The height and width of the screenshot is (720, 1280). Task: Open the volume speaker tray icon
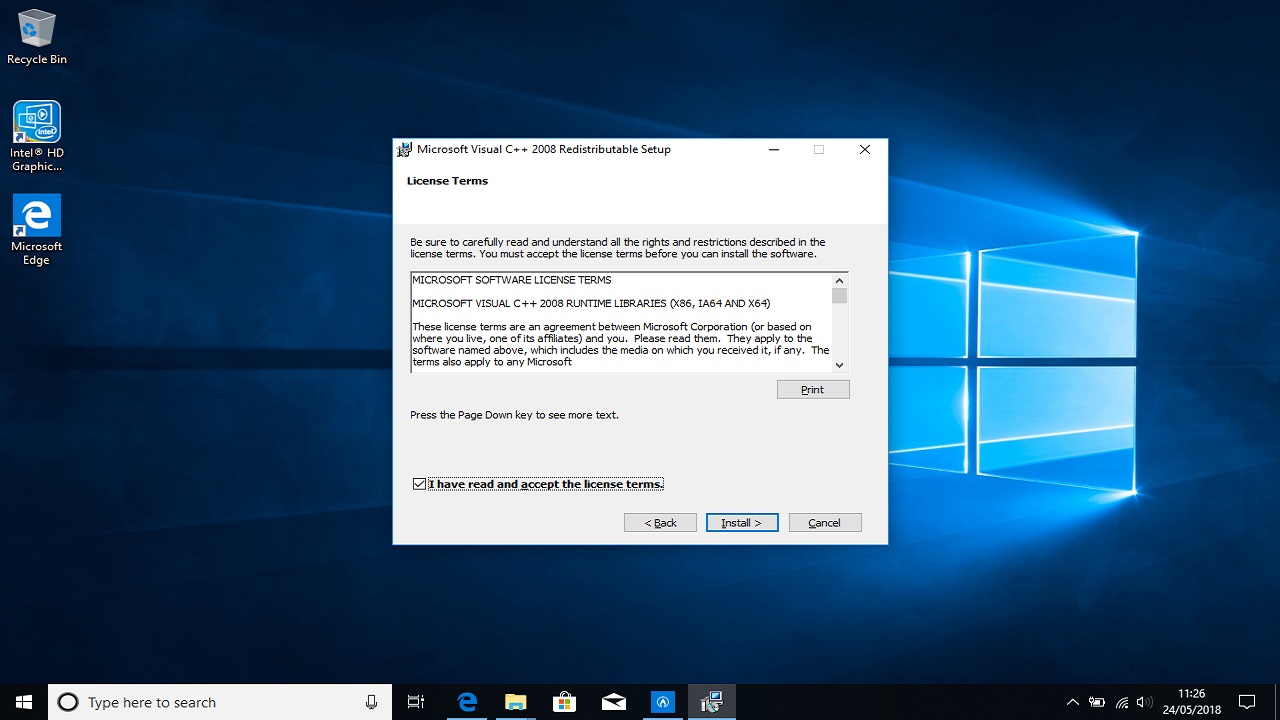[1145, 702]
